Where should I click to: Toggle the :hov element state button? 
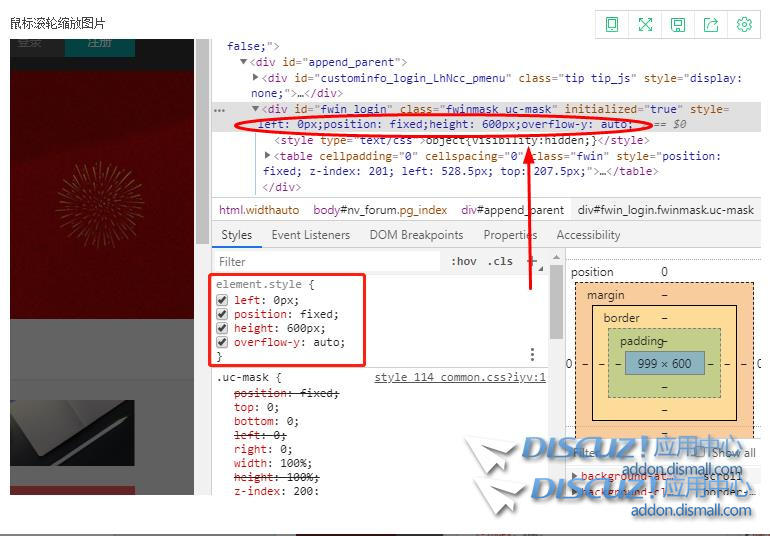tap(464, 261)
